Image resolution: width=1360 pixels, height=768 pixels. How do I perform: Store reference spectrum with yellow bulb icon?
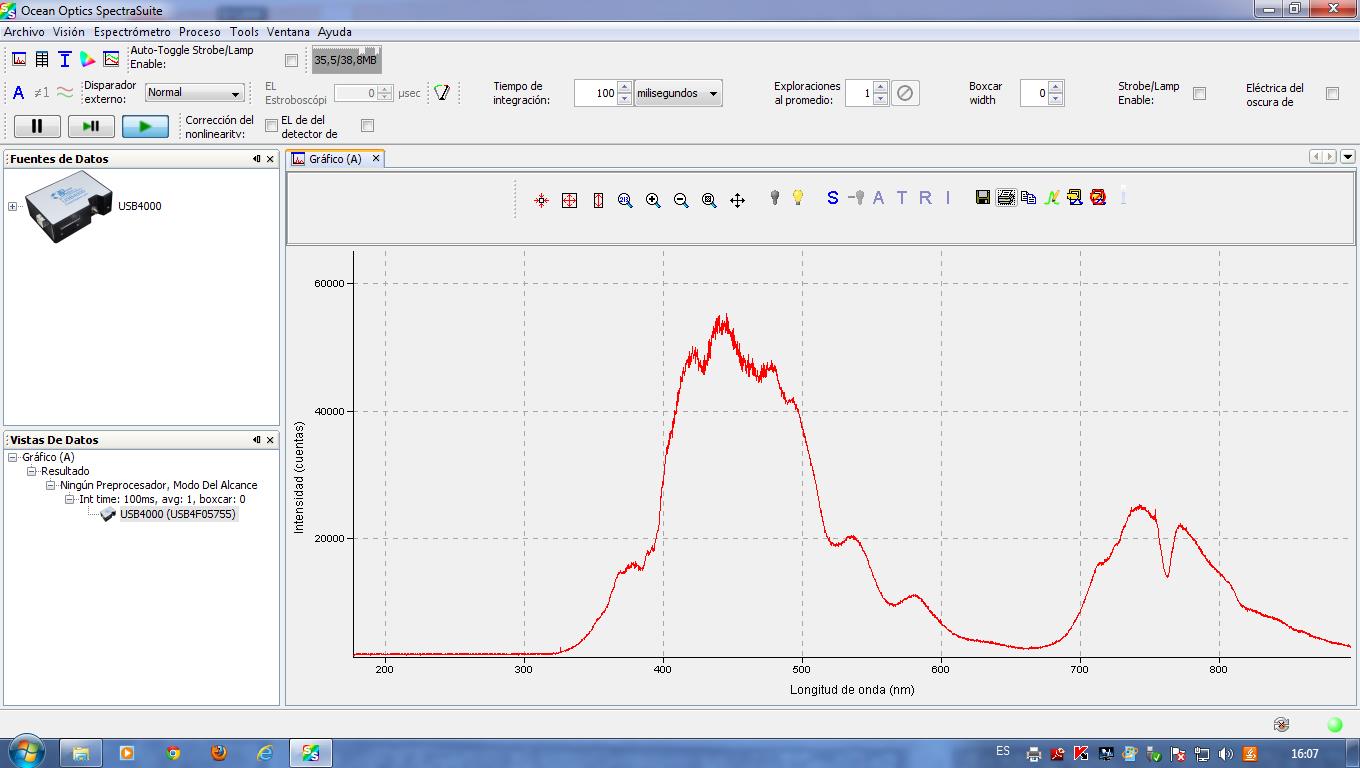[798, 197]
